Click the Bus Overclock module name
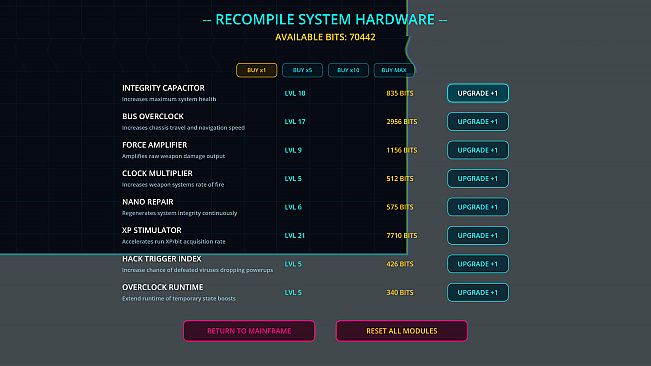This screenshot has width=651, height=366. click(153, 116)
